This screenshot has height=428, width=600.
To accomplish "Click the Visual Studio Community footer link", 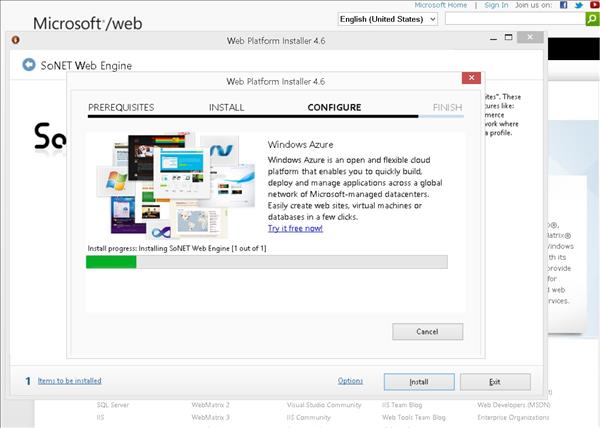I will click(x=324, y=405).
